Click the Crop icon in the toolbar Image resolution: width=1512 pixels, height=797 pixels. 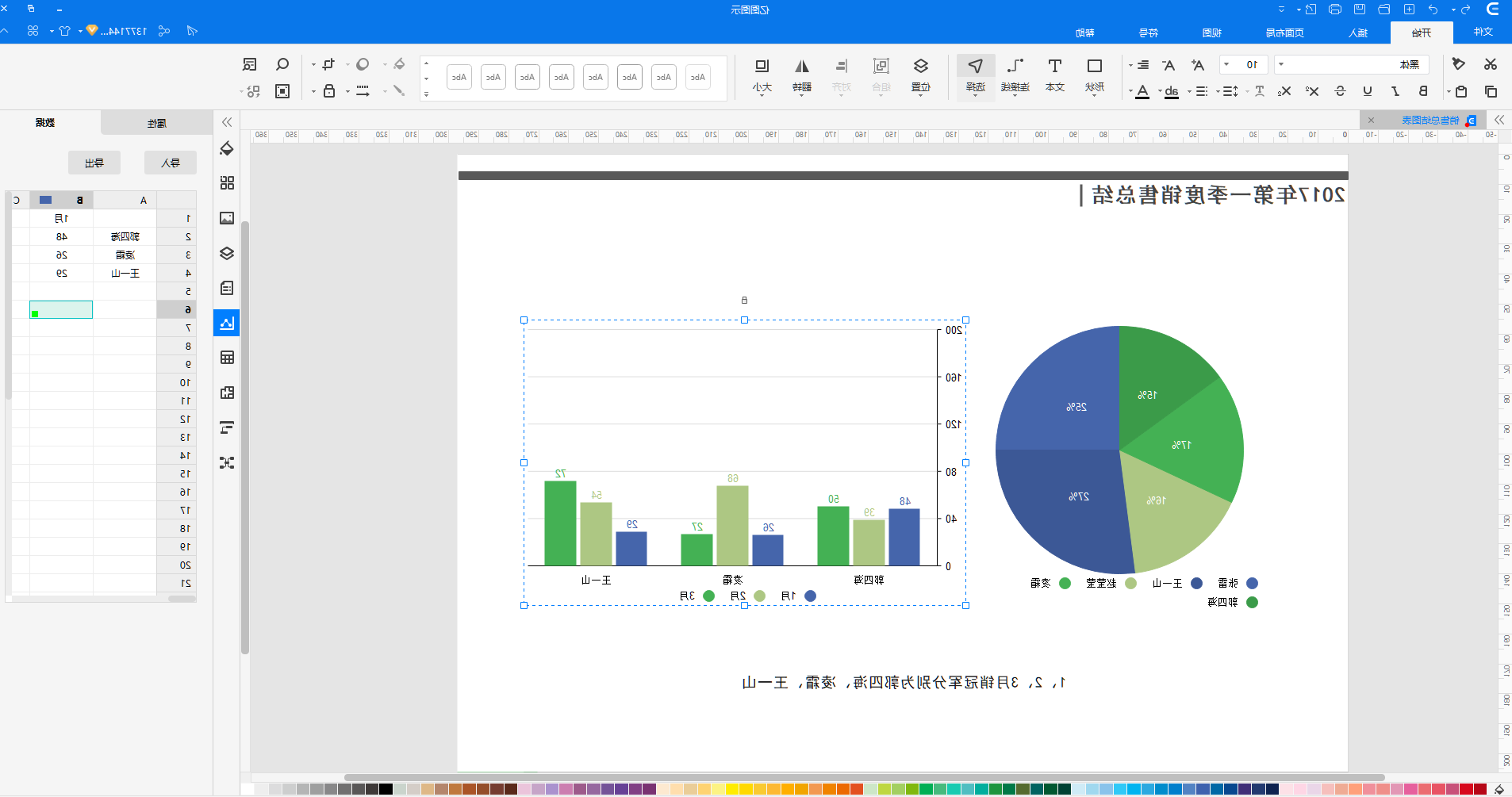point(328,64)
